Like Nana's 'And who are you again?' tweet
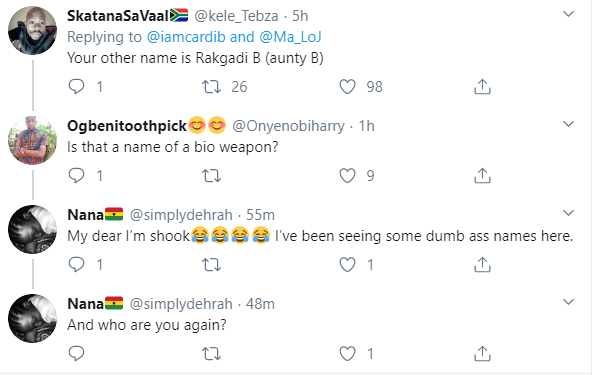604x375 pixels. click(x=347, y=353)
